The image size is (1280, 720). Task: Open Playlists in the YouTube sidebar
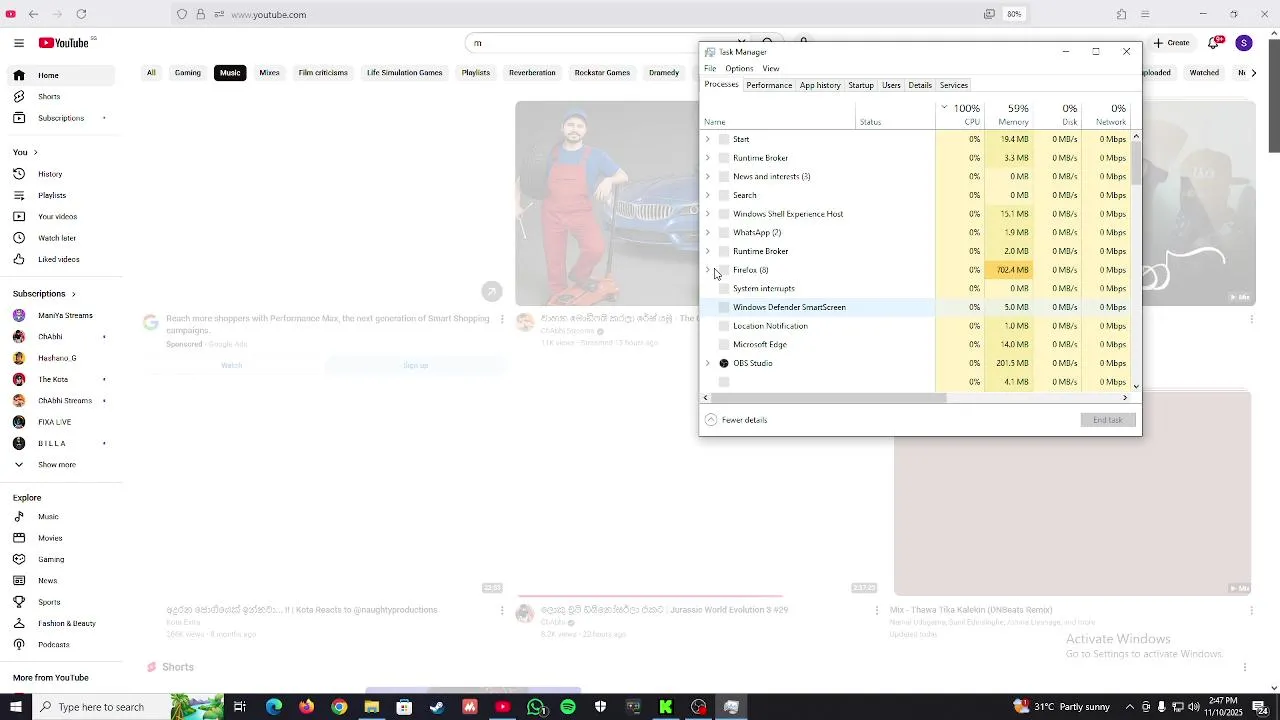[60, 195]
